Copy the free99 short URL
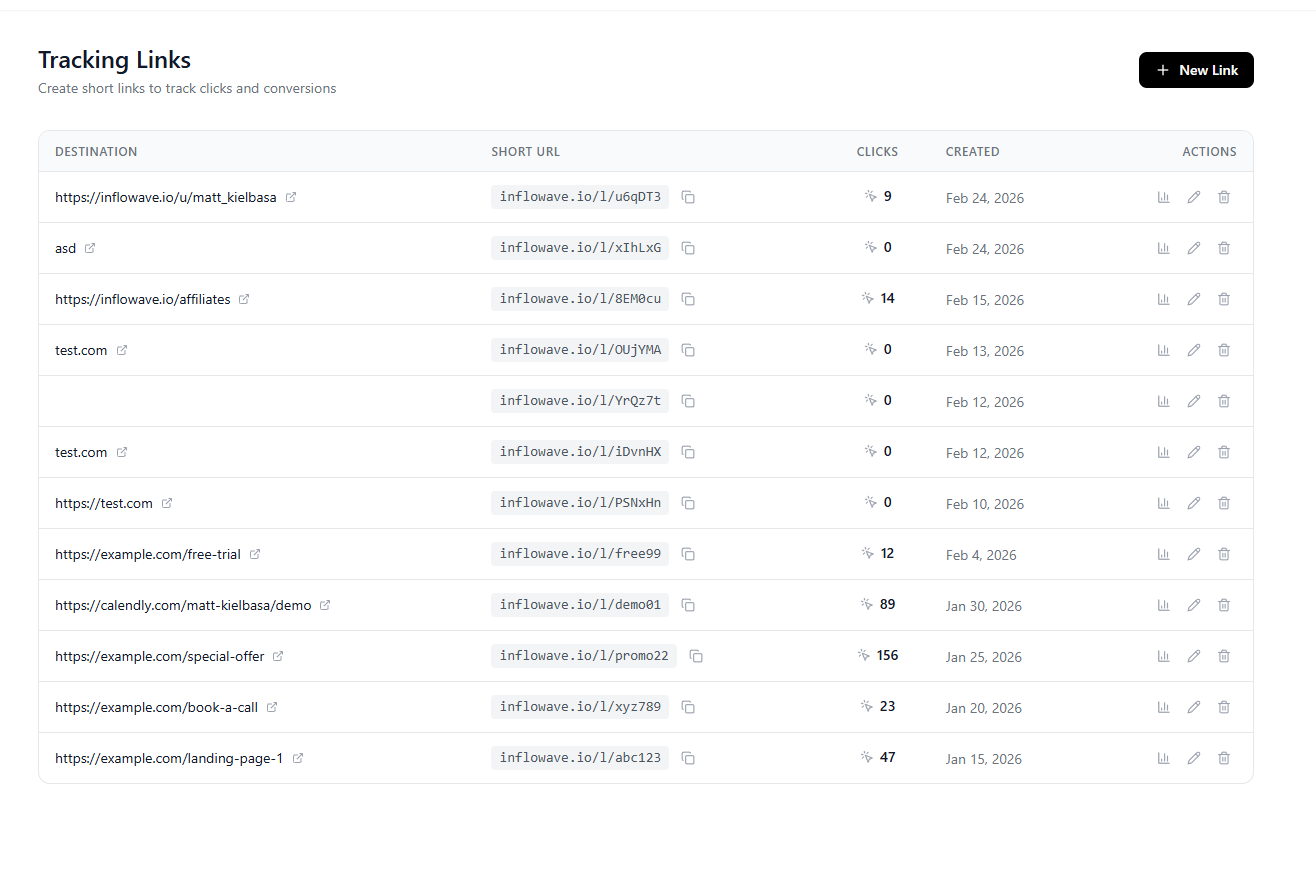1316x869 pixels. (x=688, y=554)
